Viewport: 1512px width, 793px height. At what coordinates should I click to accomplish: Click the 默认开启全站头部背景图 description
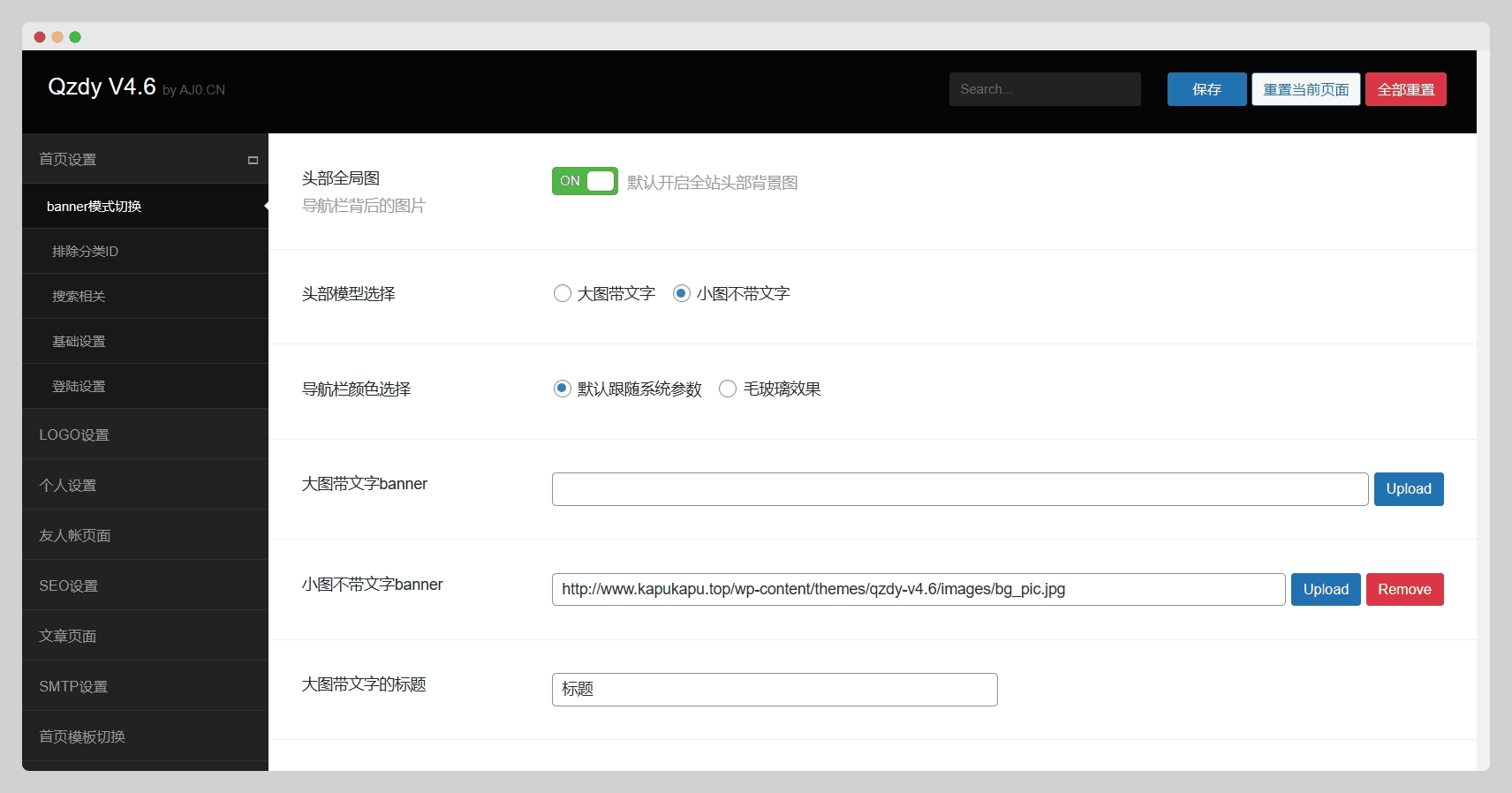click(712, 183)
